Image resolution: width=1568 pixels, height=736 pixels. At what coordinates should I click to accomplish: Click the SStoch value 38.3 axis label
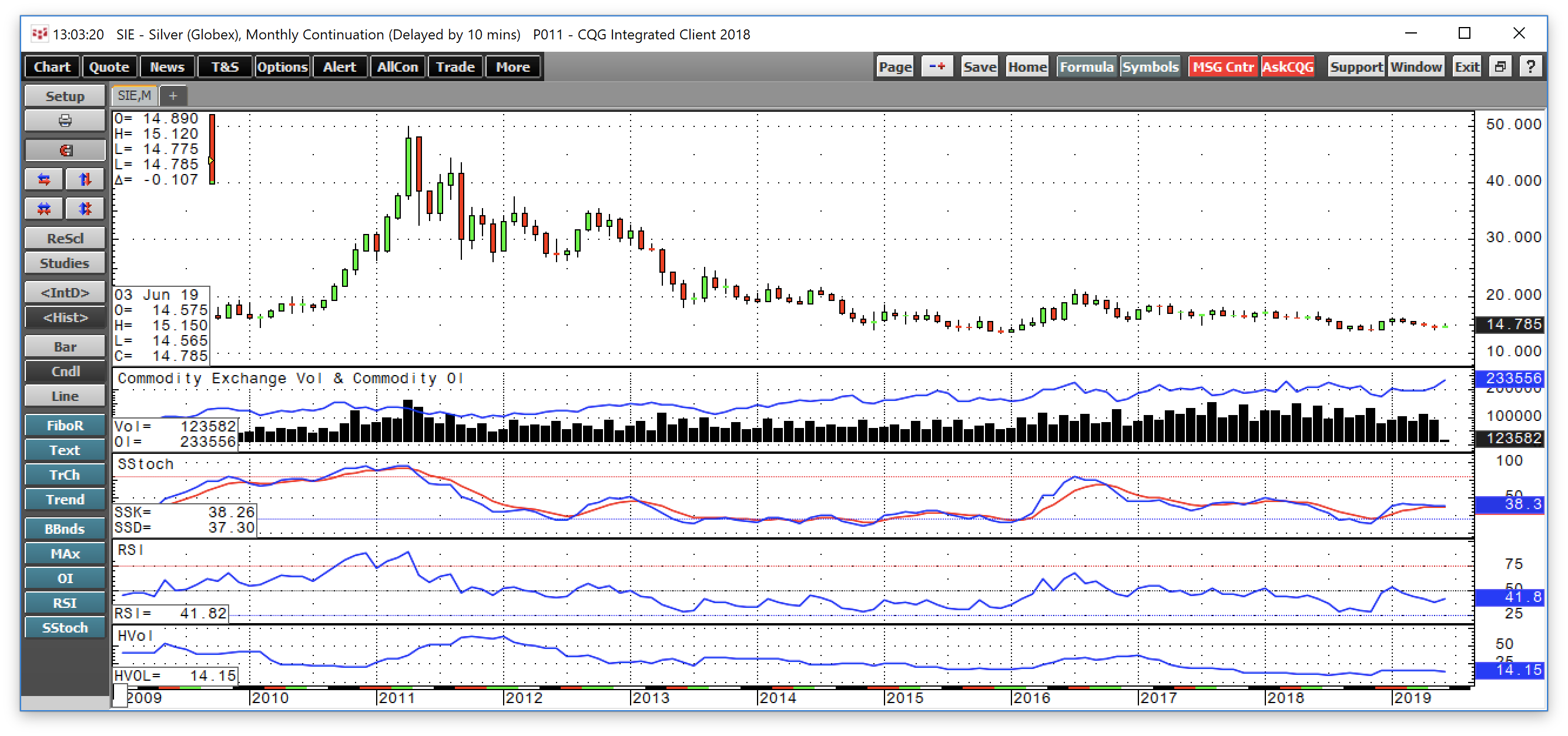pos(1510,504)
